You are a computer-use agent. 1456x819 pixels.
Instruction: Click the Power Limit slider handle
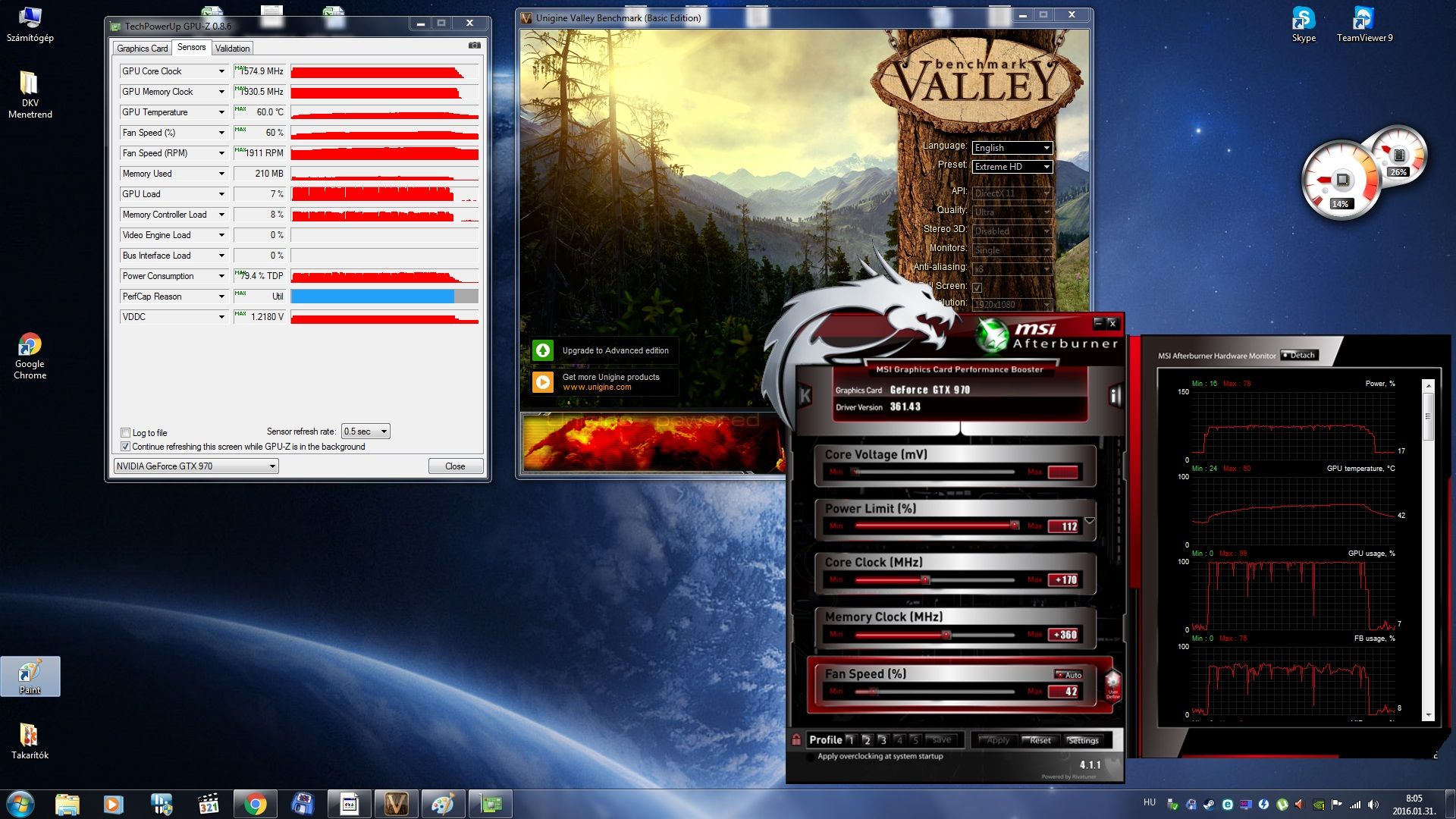(x=1014, y=526)
